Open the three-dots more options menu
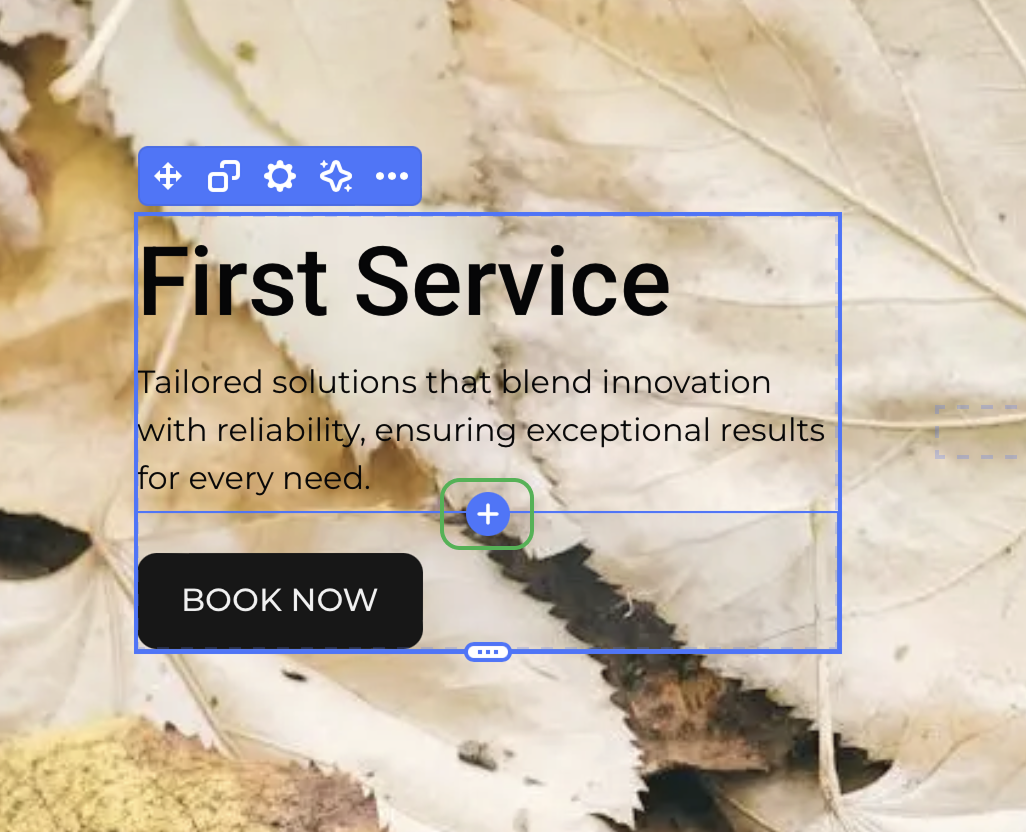The height and width of the screenshot is (832, 1026). [392, 176]
